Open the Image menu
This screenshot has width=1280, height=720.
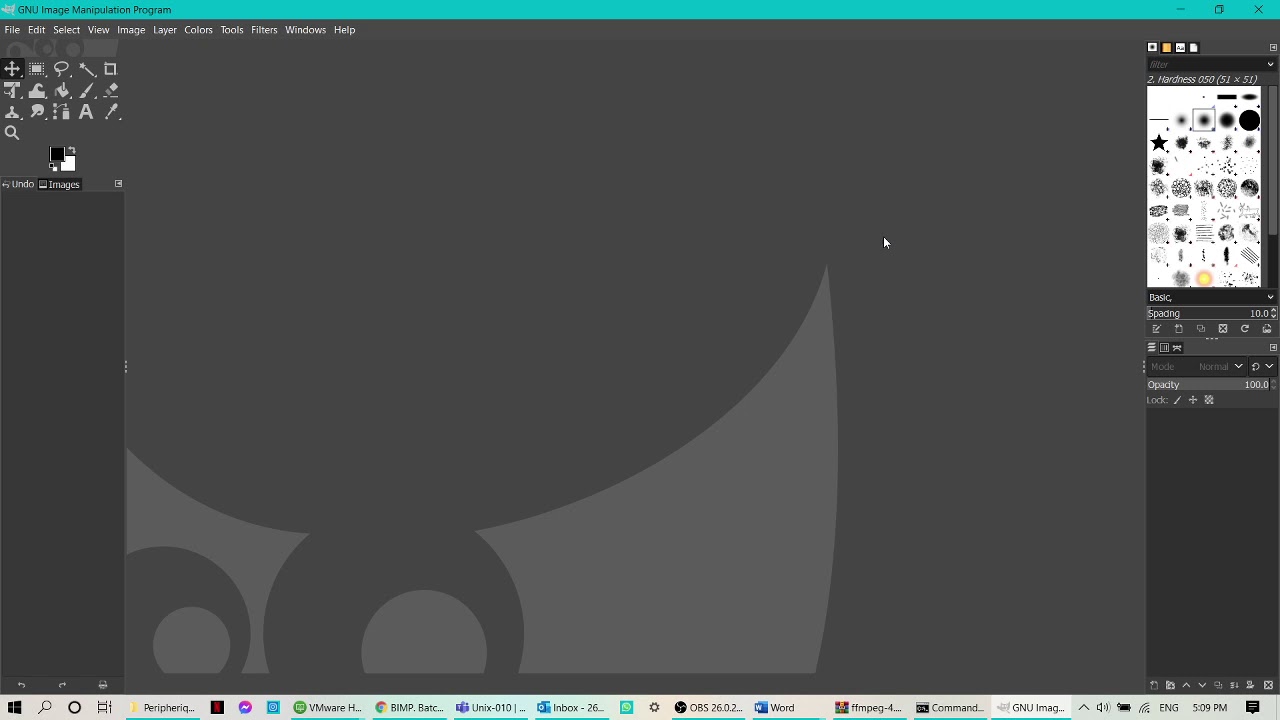(131, 30)
